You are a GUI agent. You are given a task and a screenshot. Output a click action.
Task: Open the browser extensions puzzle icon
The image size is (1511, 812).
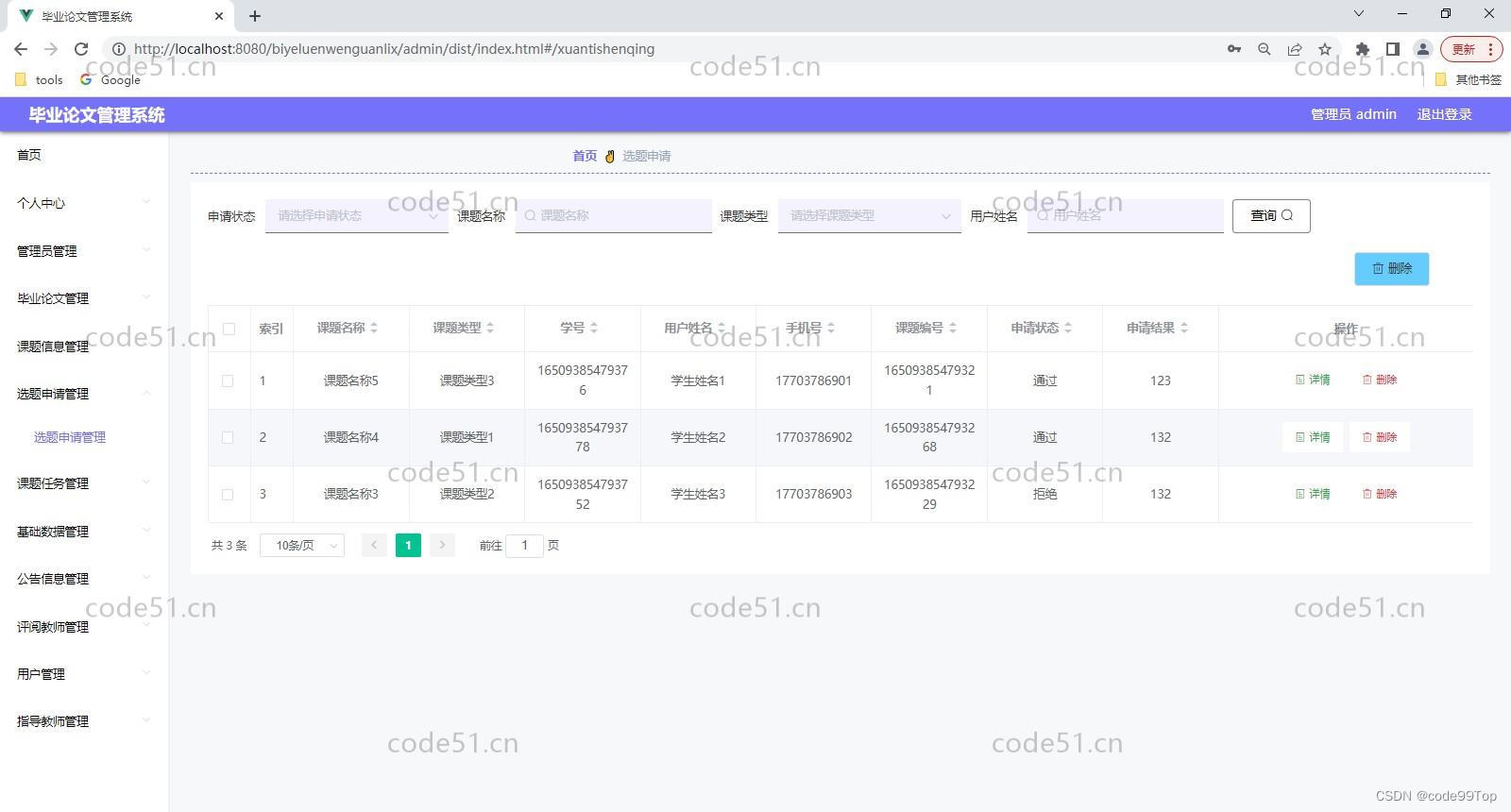[x=1362, y=49]
